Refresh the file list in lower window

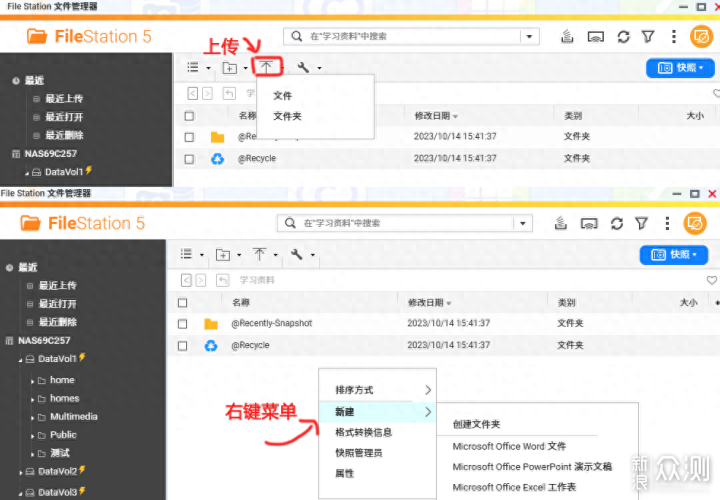pyautogui.click(x=617, y=223)
